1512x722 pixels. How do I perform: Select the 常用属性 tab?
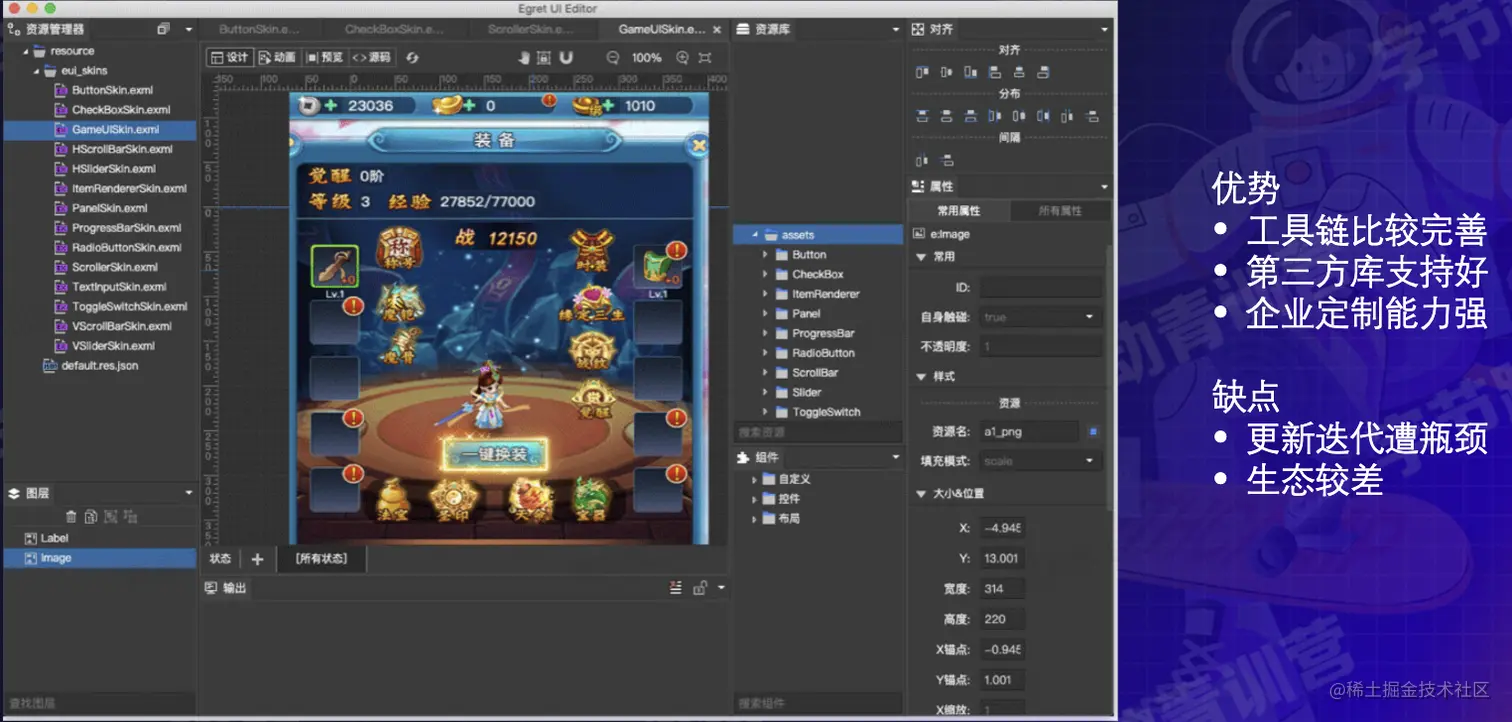pyautogui.click(x=958, y=211)
